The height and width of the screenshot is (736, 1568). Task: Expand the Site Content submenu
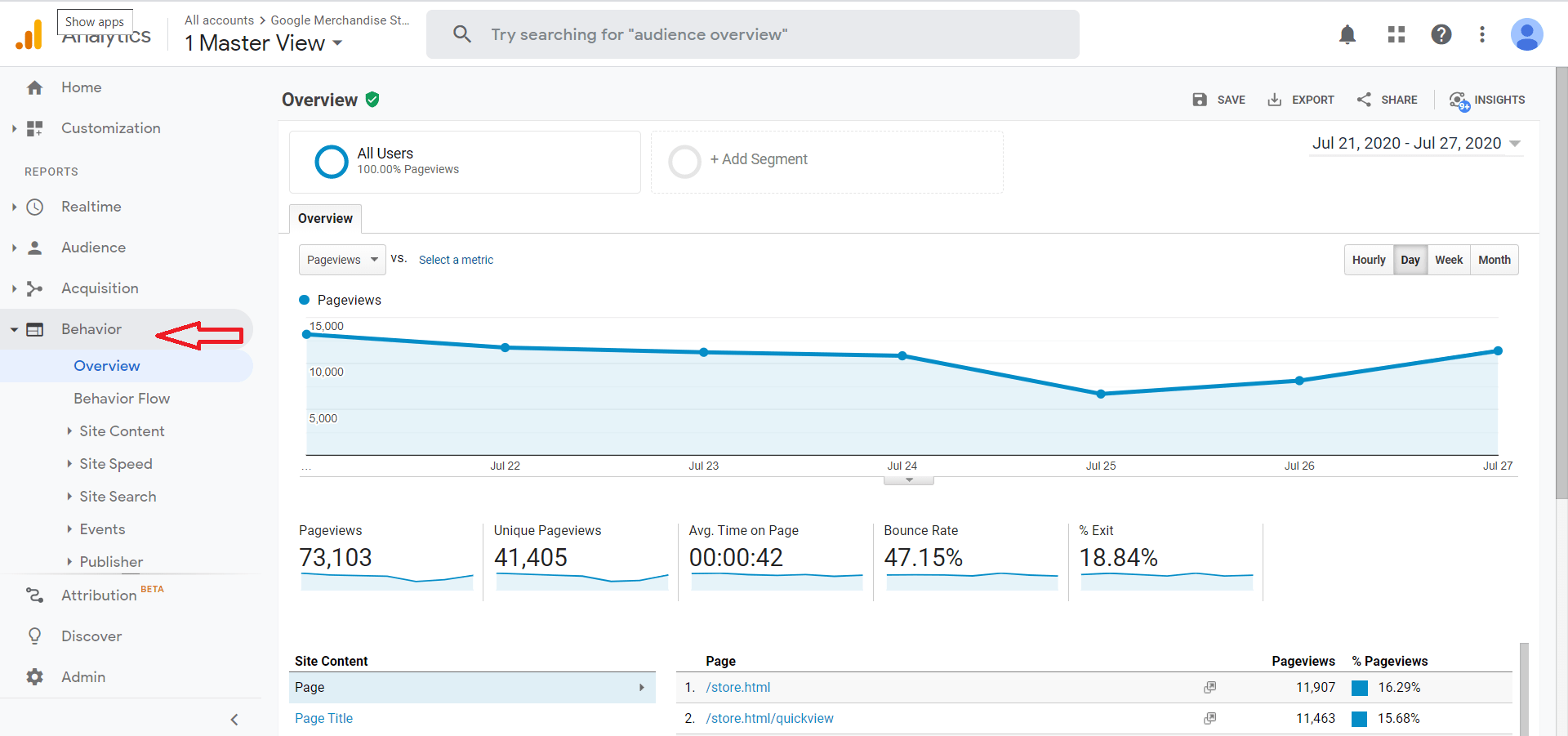pos(69,430)
